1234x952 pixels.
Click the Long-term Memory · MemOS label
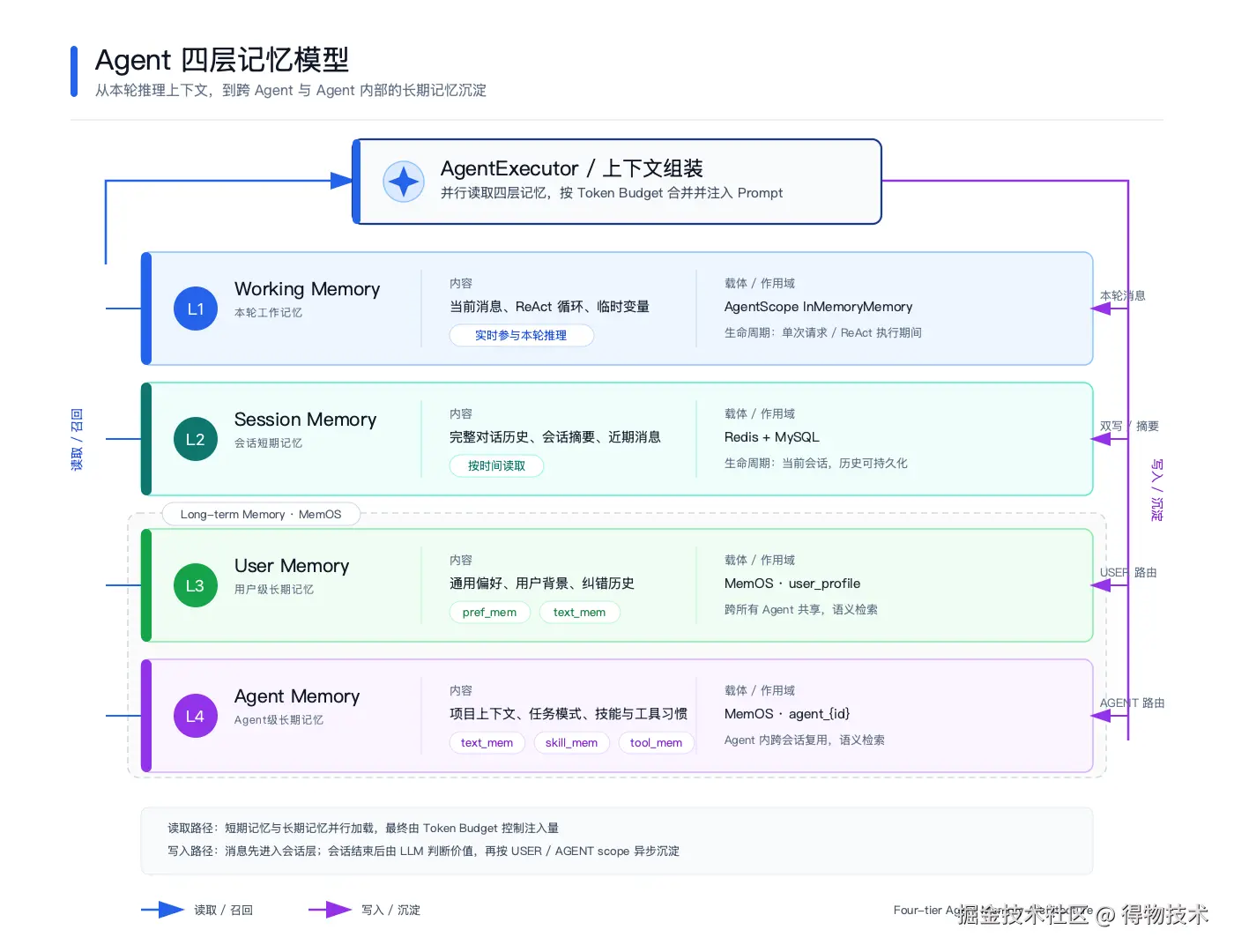261,515
